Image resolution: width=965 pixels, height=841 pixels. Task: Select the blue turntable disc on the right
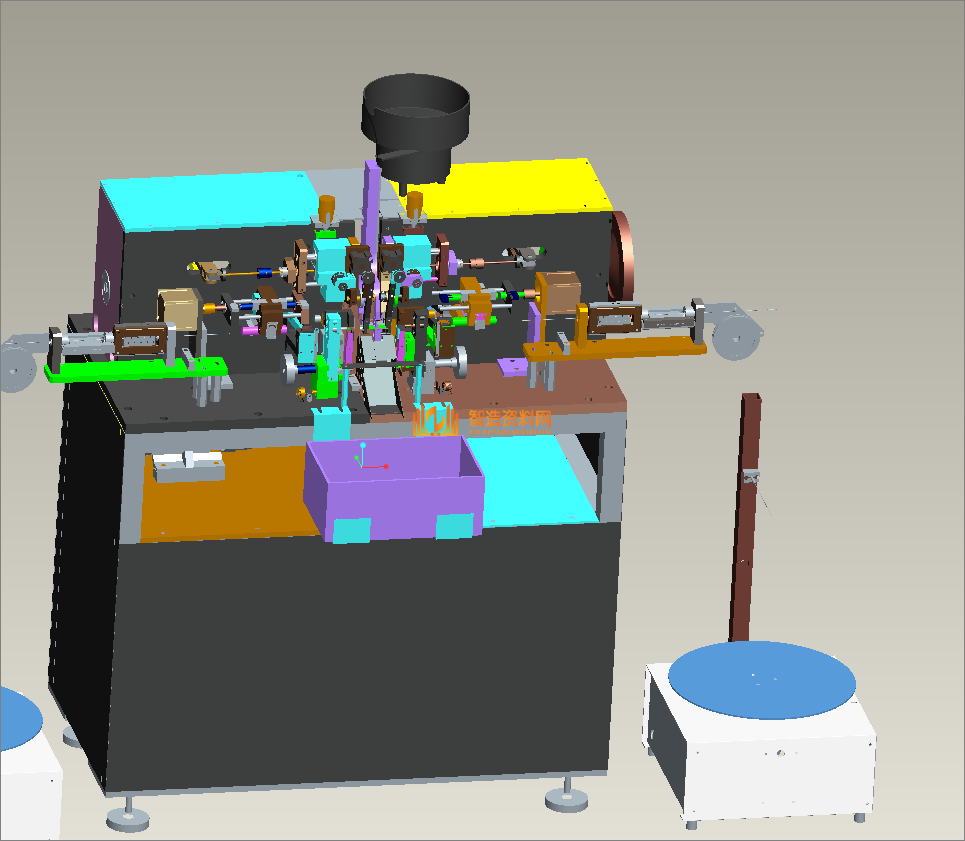click(x=762, y=680)
